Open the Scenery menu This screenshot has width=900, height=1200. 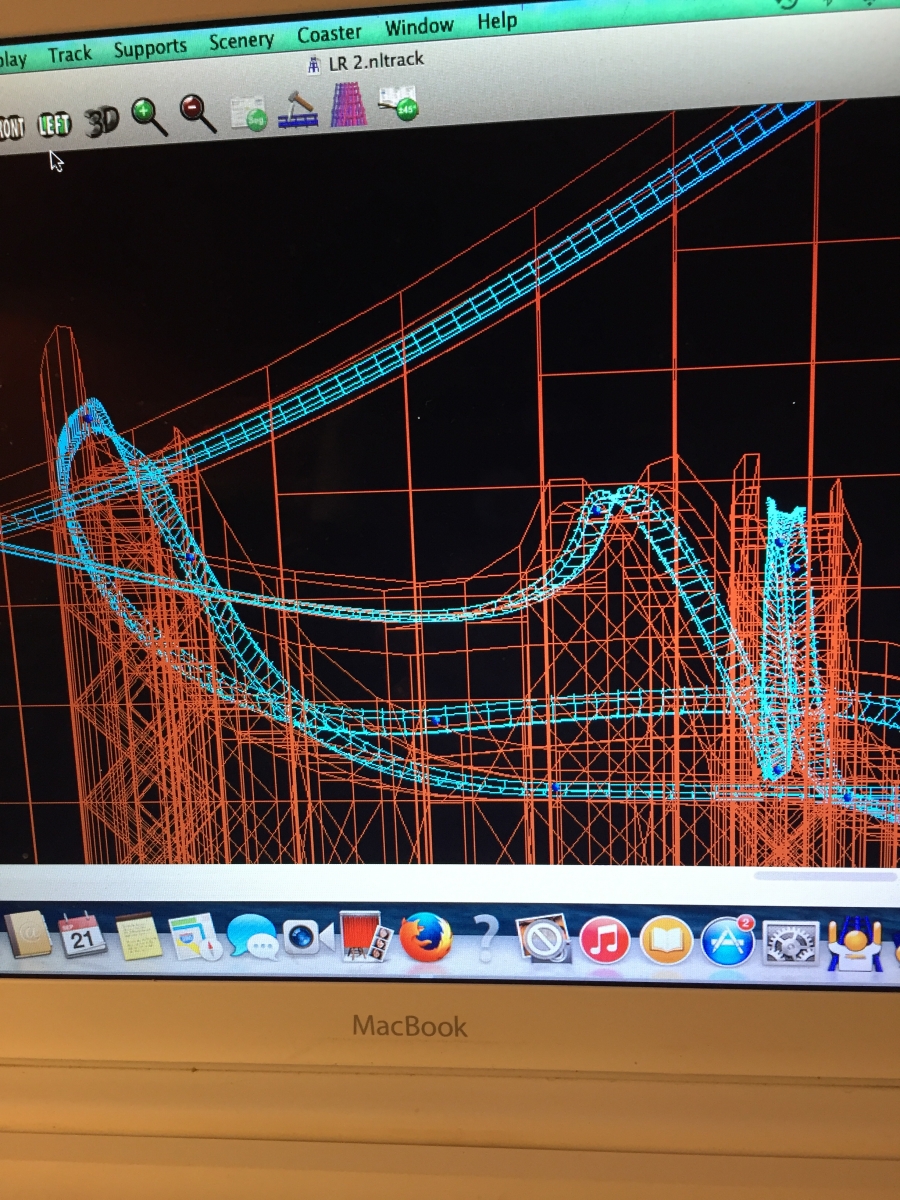pos(241,41)
